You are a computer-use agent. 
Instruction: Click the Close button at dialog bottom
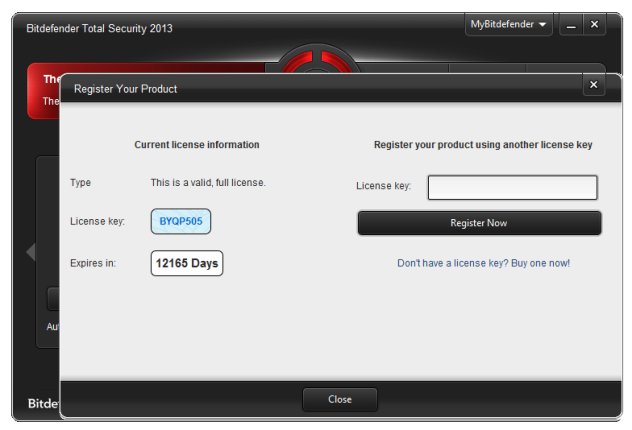(340, 399)
